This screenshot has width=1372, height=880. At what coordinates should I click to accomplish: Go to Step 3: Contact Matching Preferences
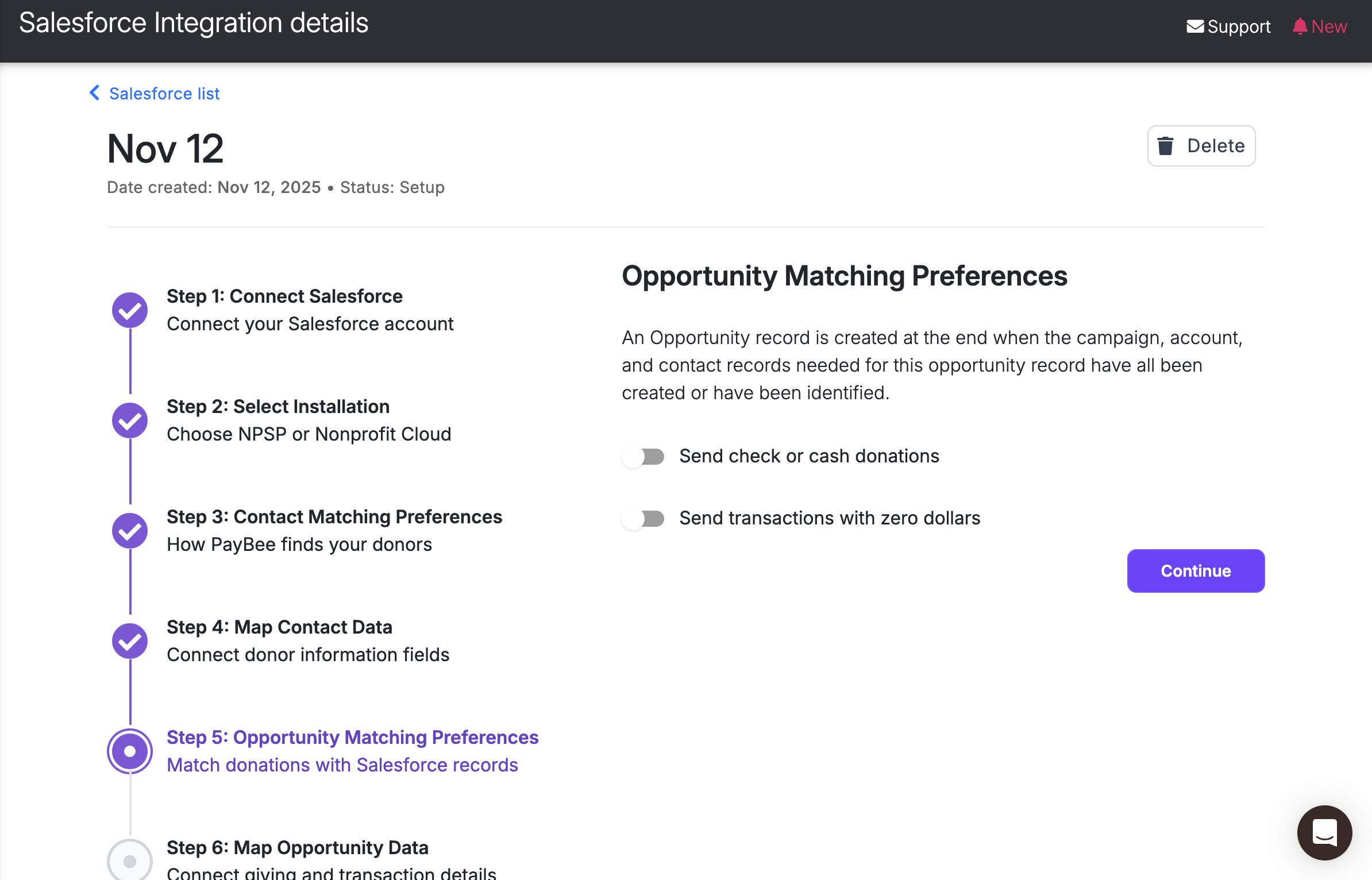click(x=334, y=517)
